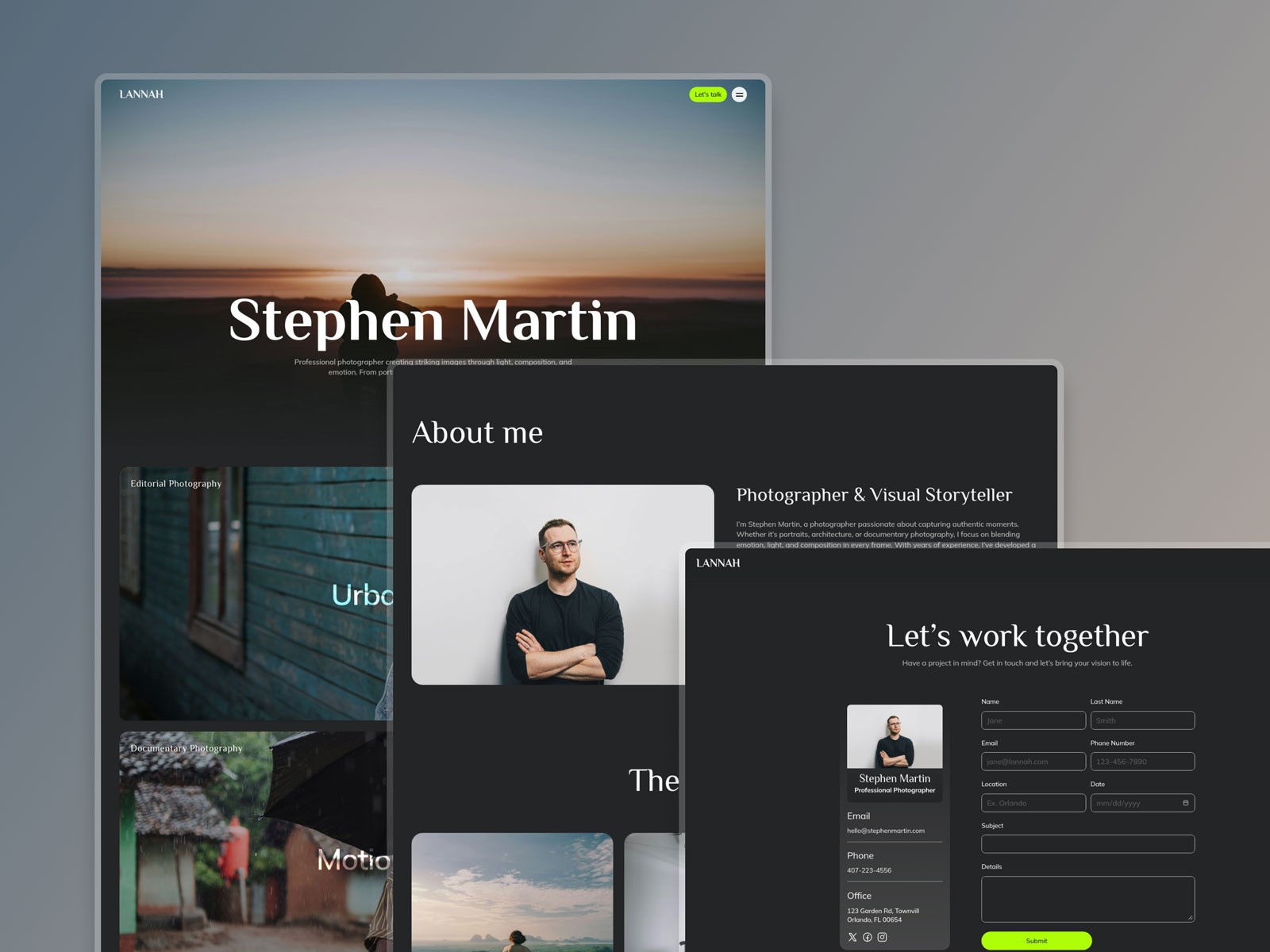Screen dimensions: 1270x952
Task: Click the landscape photo below About me
Action: [512, 892]
